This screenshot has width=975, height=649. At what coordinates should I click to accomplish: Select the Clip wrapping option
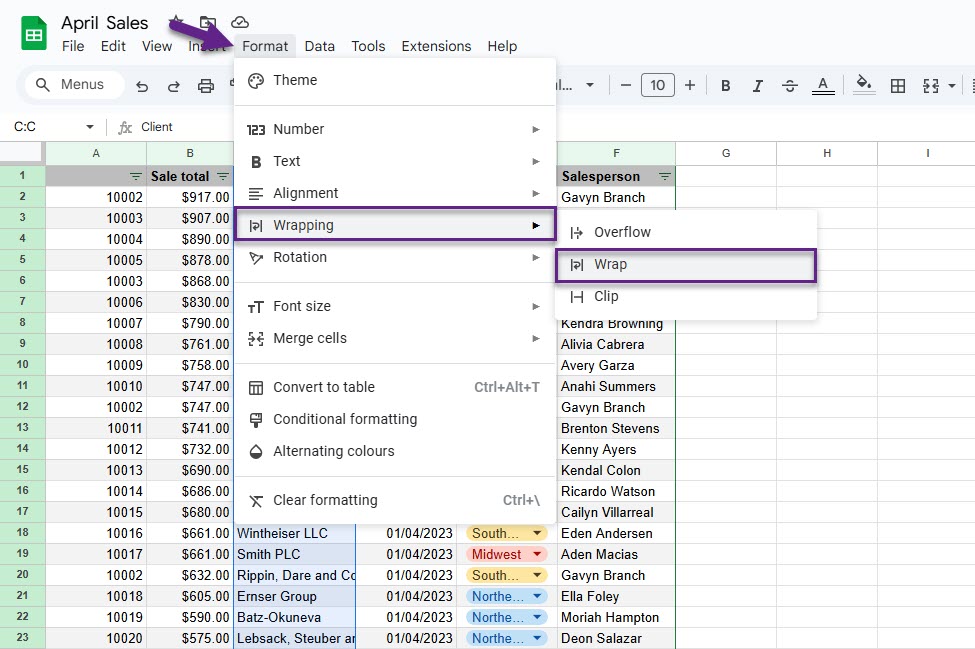tap(686, 297)
